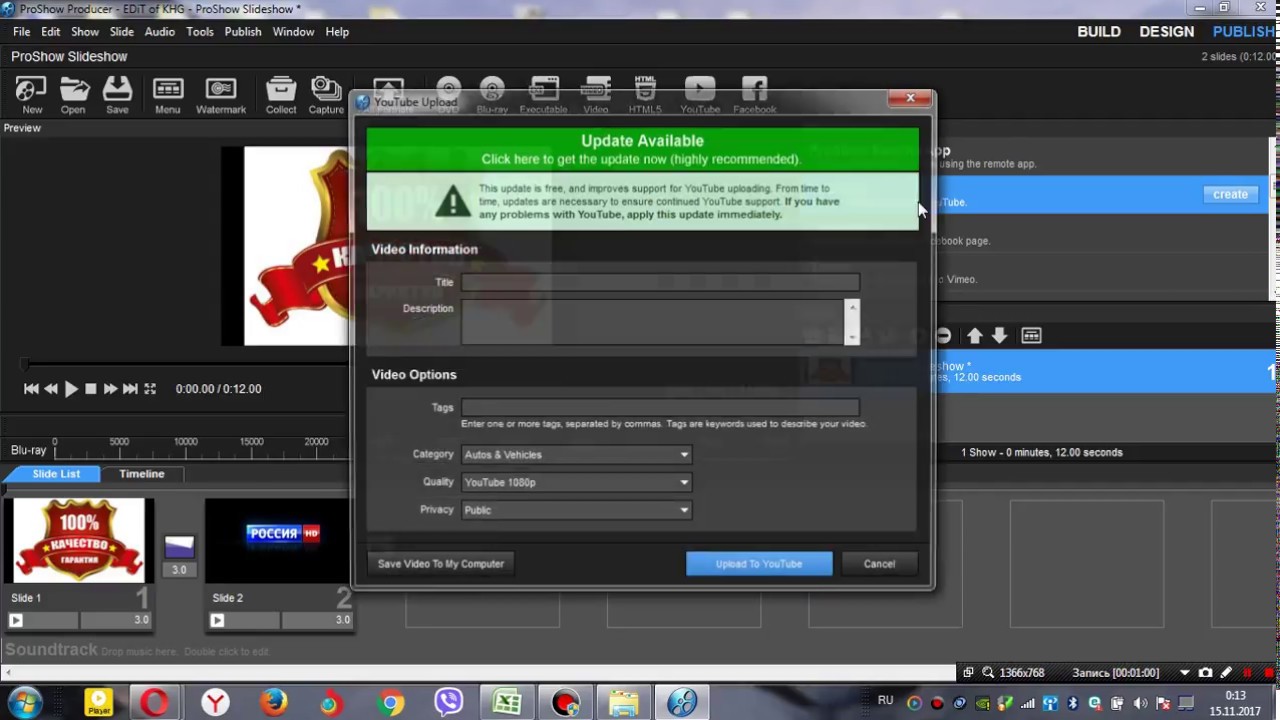This screenshot has width=1280, height=720.
Task: Open the Privacy dropdown
Action: point(576,510)
